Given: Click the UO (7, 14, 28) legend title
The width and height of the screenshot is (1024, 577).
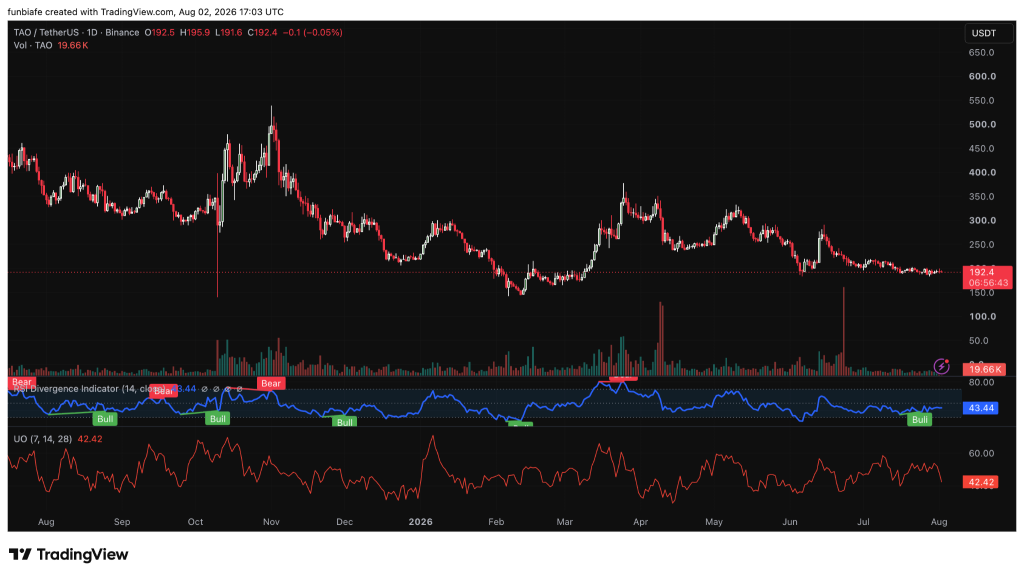Looking at the screenshot, I should (43, 439).
